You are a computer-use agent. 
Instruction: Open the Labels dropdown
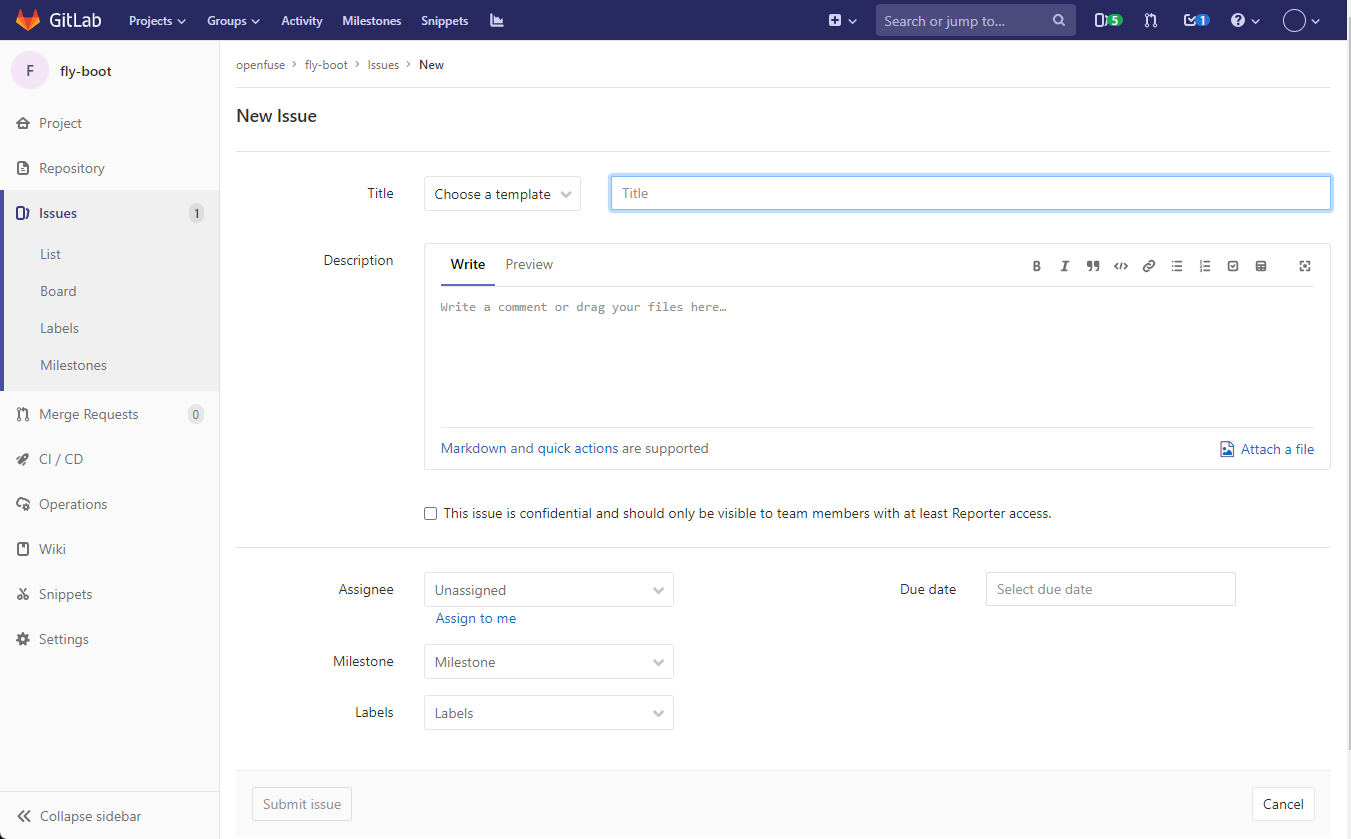coord(548,713)
